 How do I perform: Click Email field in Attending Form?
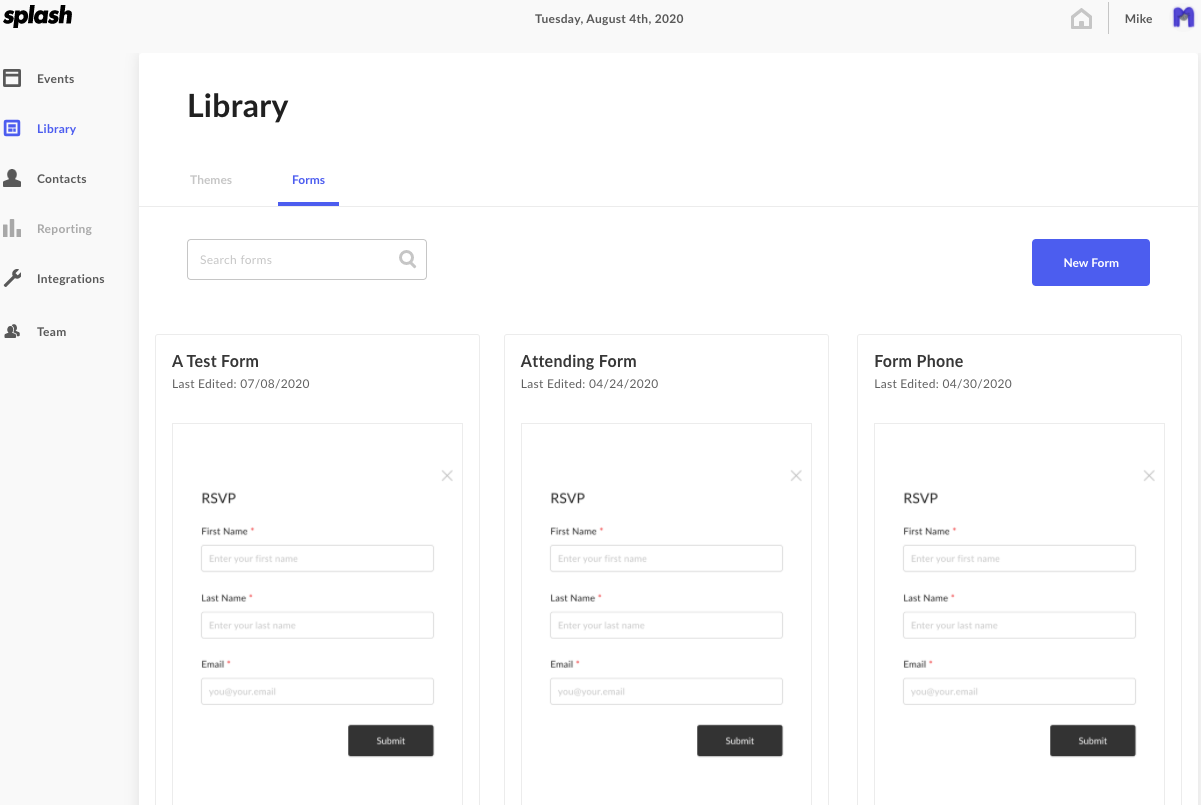point(666,691)
